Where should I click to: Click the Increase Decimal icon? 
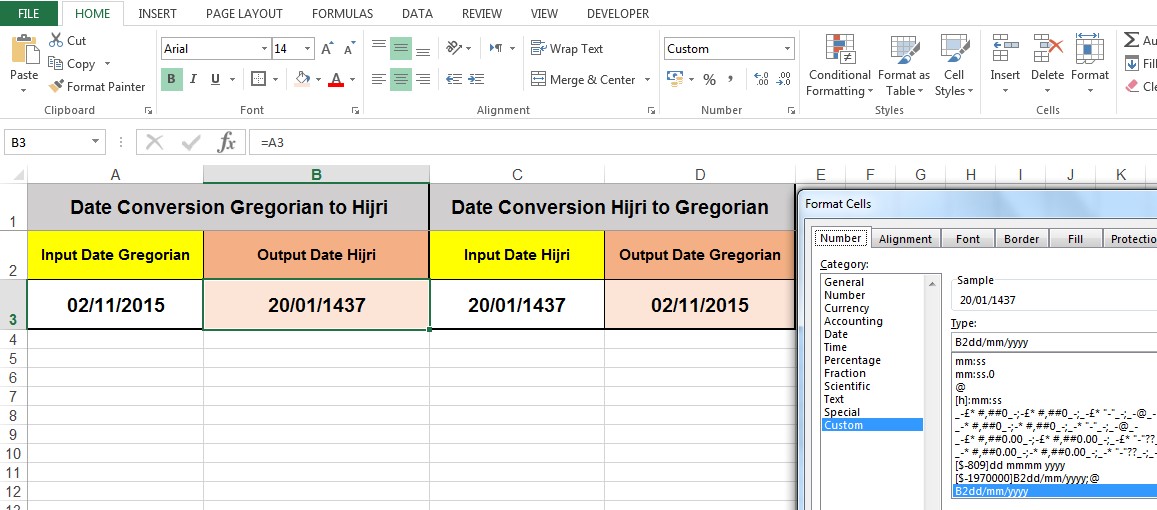pos(760,80)
